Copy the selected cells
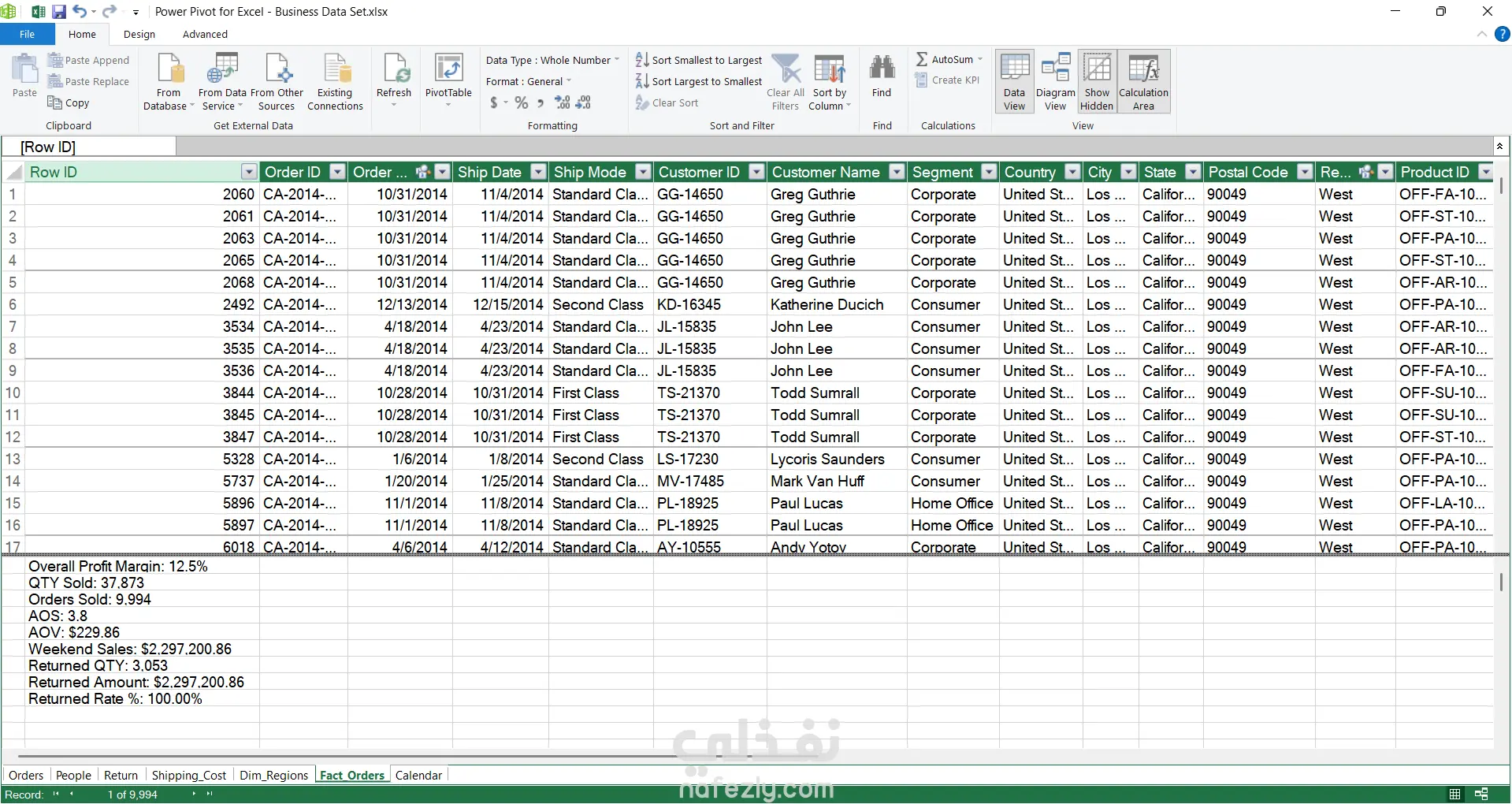 click(x=69, y=102)
